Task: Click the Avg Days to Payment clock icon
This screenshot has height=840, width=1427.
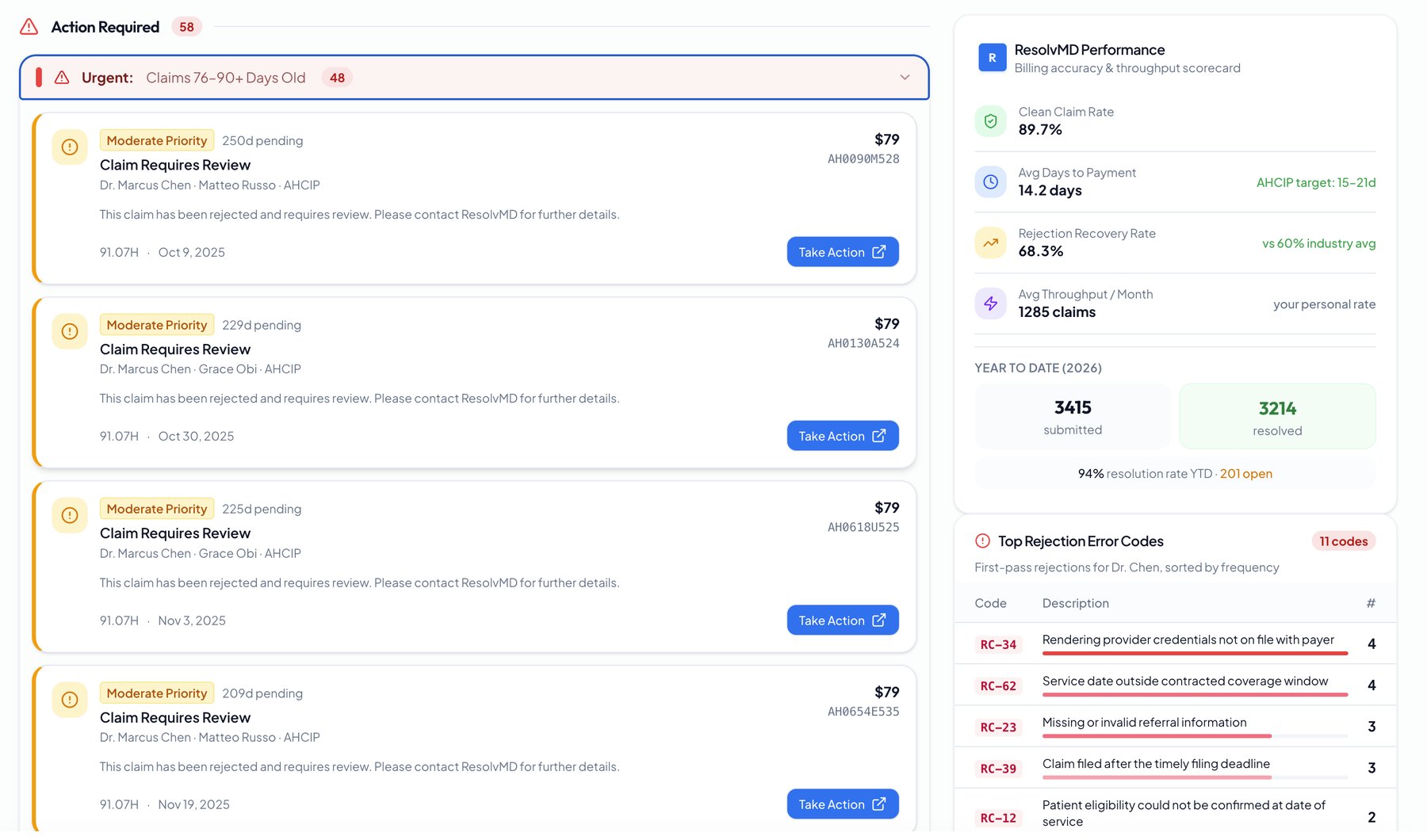Action: pos(991,182)
